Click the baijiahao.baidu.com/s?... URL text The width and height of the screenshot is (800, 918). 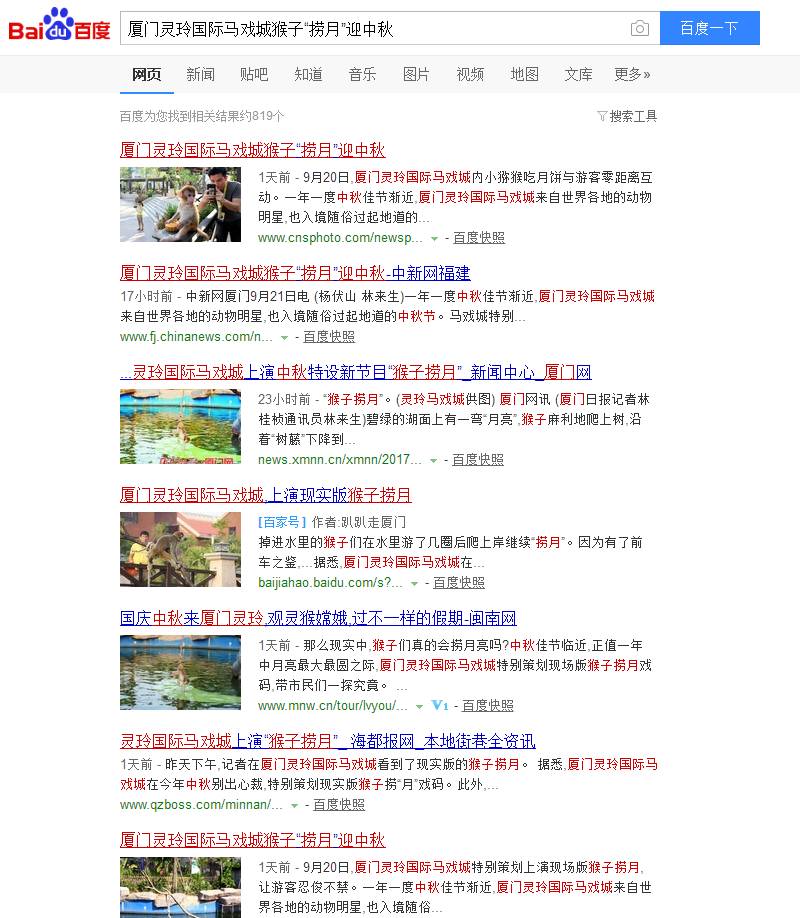330,583
